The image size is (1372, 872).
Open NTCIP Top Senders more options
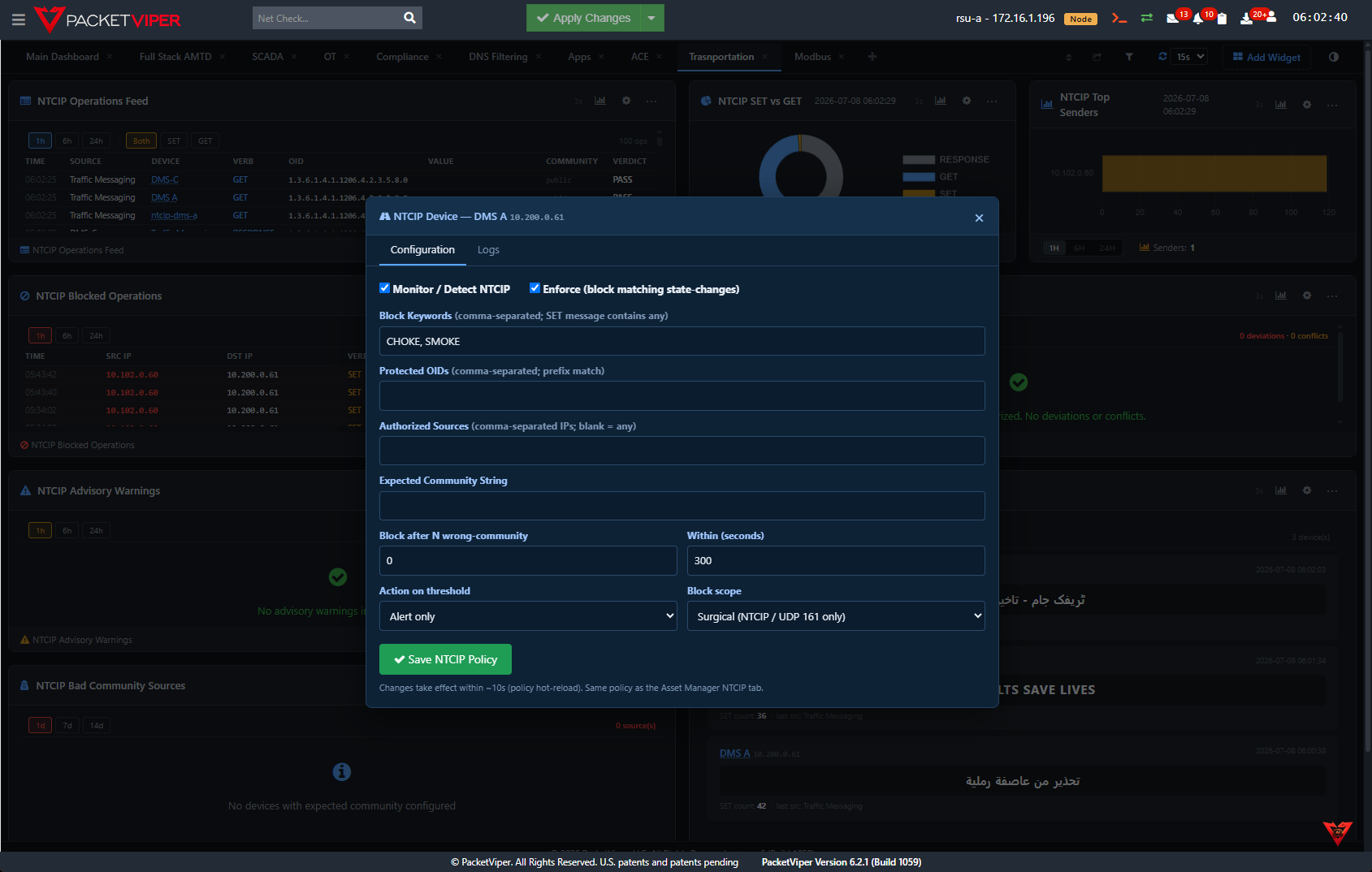(x=1332, y=105)
